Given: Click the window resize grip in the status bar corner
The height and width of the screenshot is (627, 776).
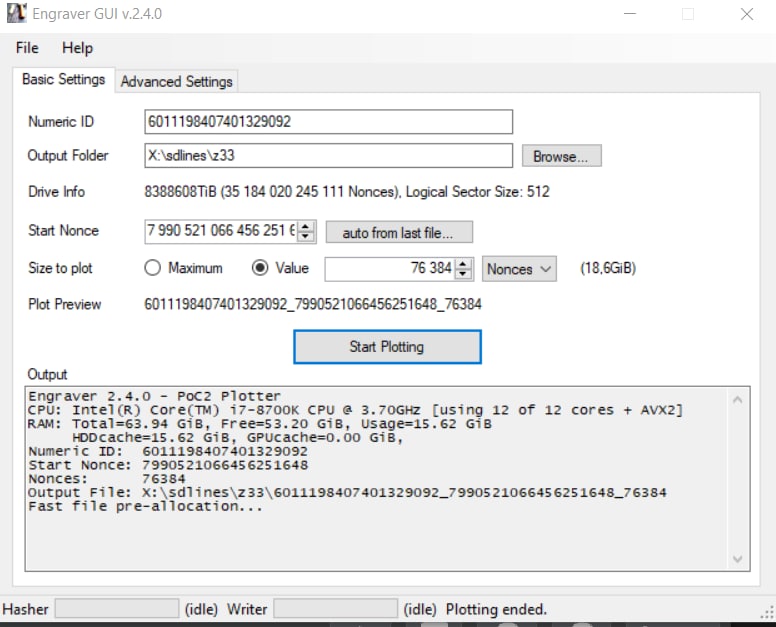Looking at the screenshot, I should pyautogui.click(x=768, y=612).
